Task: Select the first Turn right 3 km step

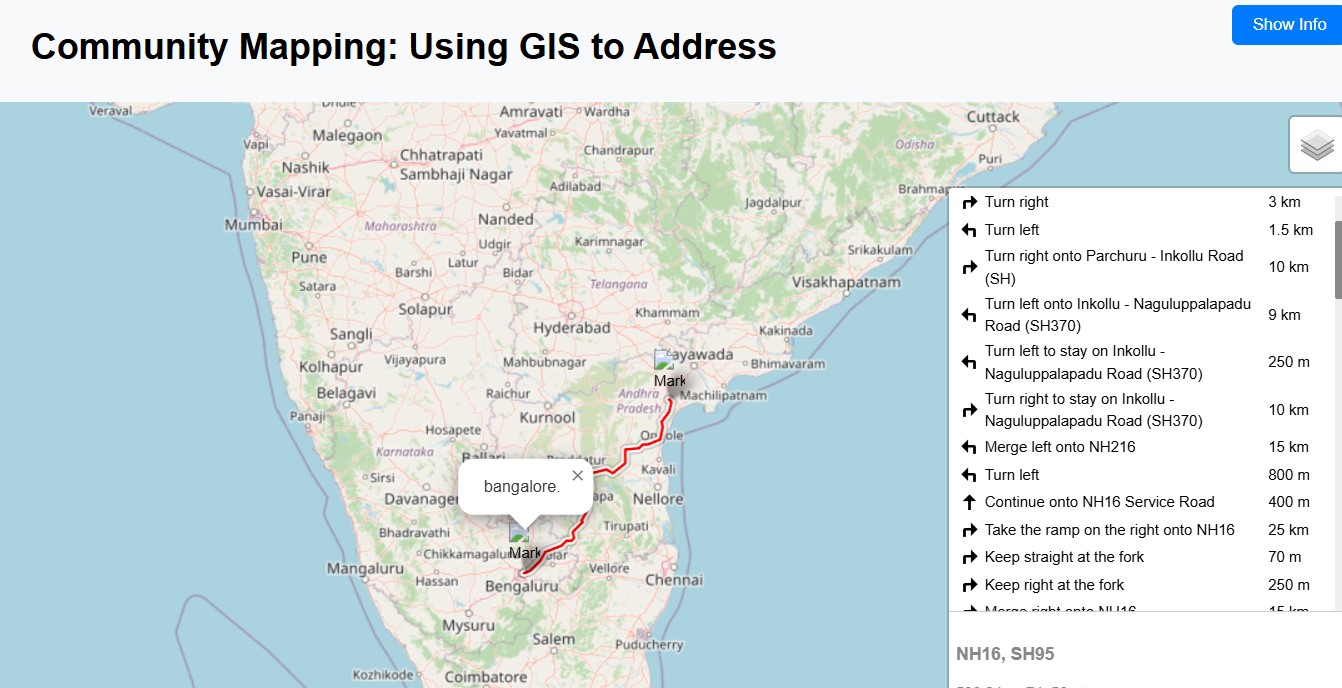Action: (x=1016, y=202)
